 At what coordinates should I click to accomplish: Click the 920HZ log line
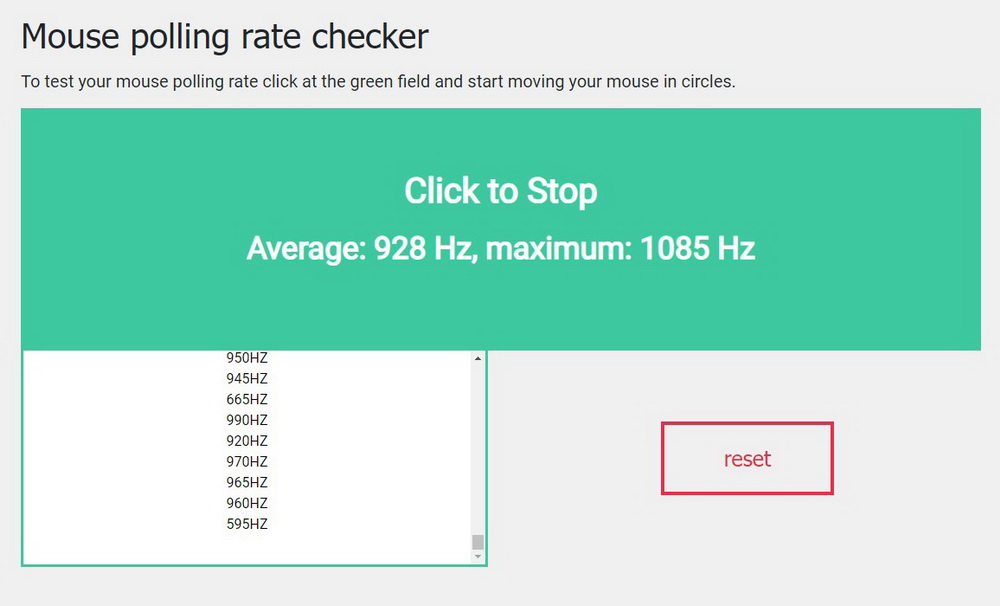247,441
